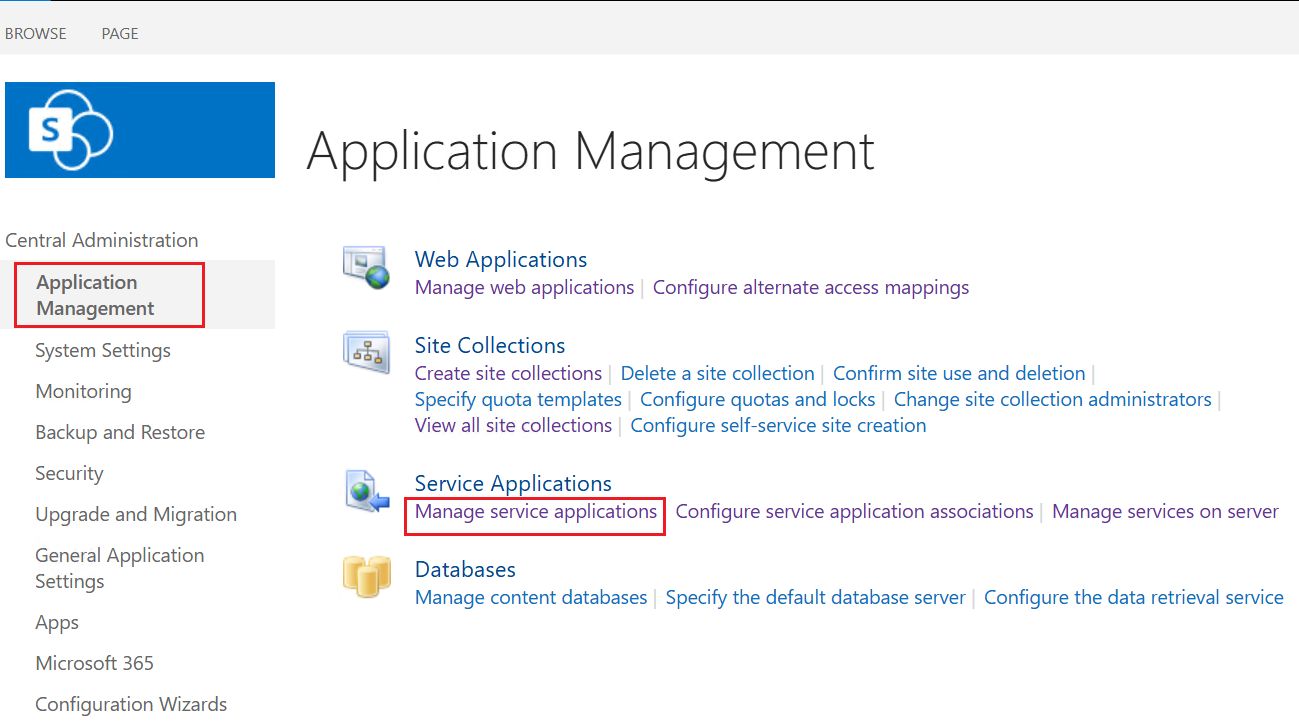Click the Databases cylinder icon

pyautogui.click(x=366, y=576)
